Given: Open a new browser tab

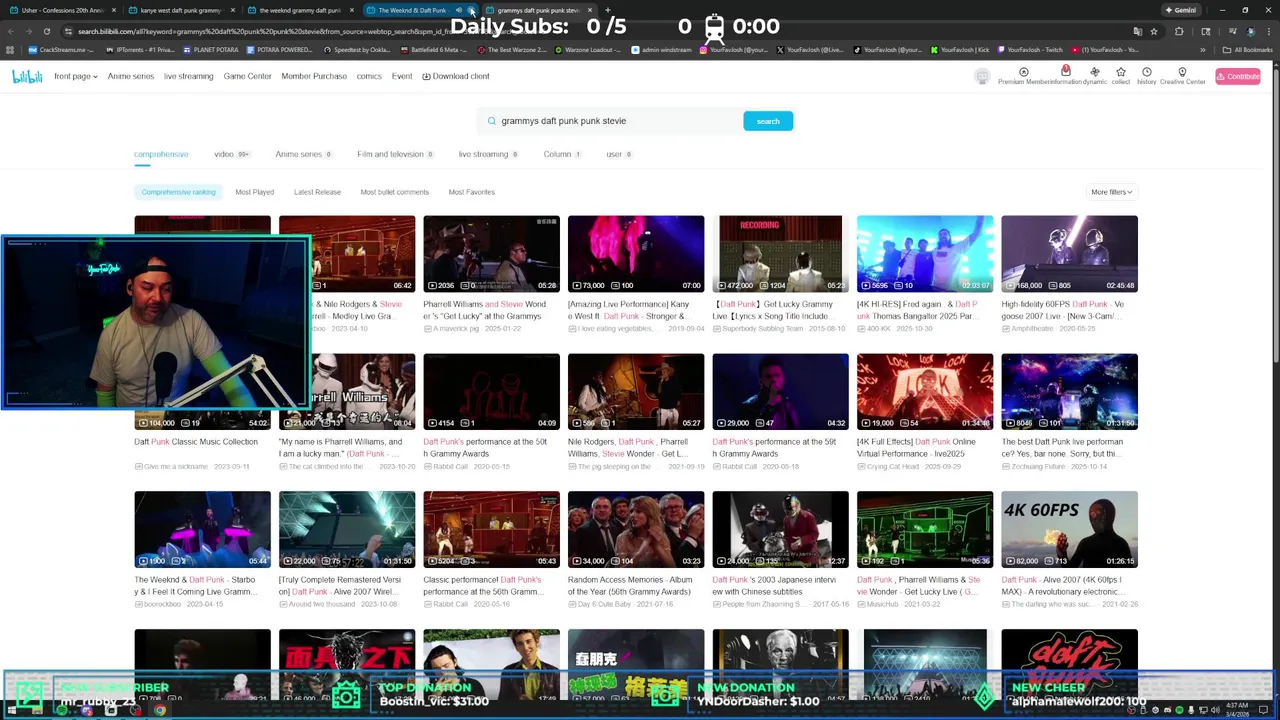Looking at the screenshot, I should 607,10.
